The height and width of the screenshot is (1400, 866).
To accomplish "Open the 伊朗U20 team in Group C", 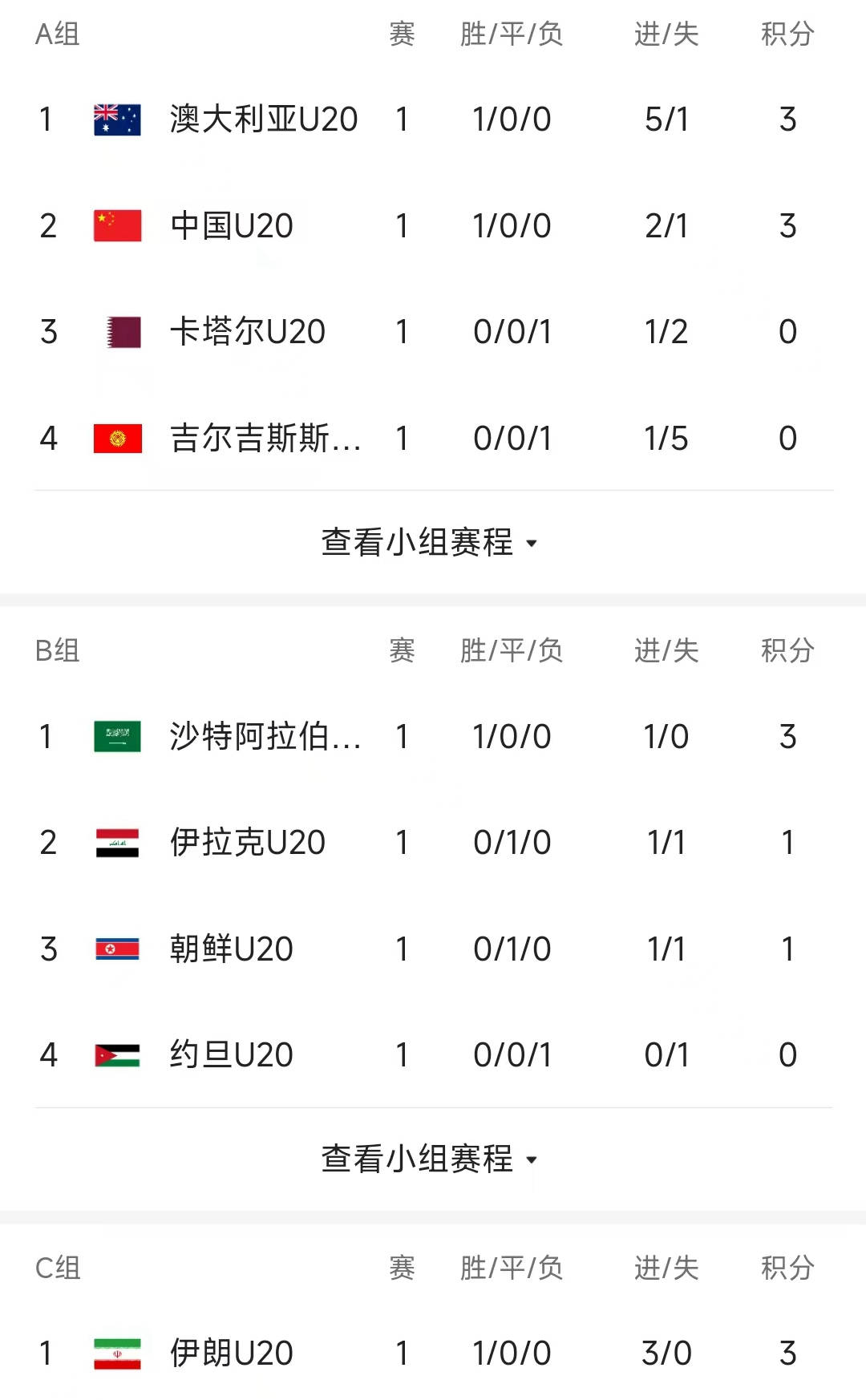I will click(x=232, y=1353).
